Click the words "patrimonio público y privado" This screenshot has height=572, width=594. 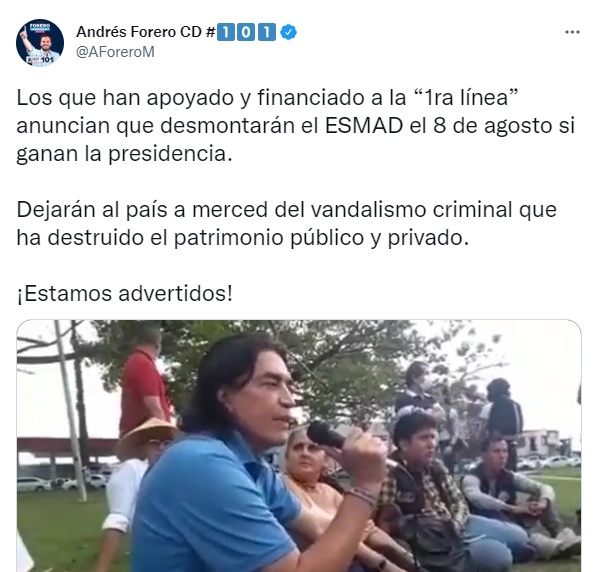tap(321, 238)
